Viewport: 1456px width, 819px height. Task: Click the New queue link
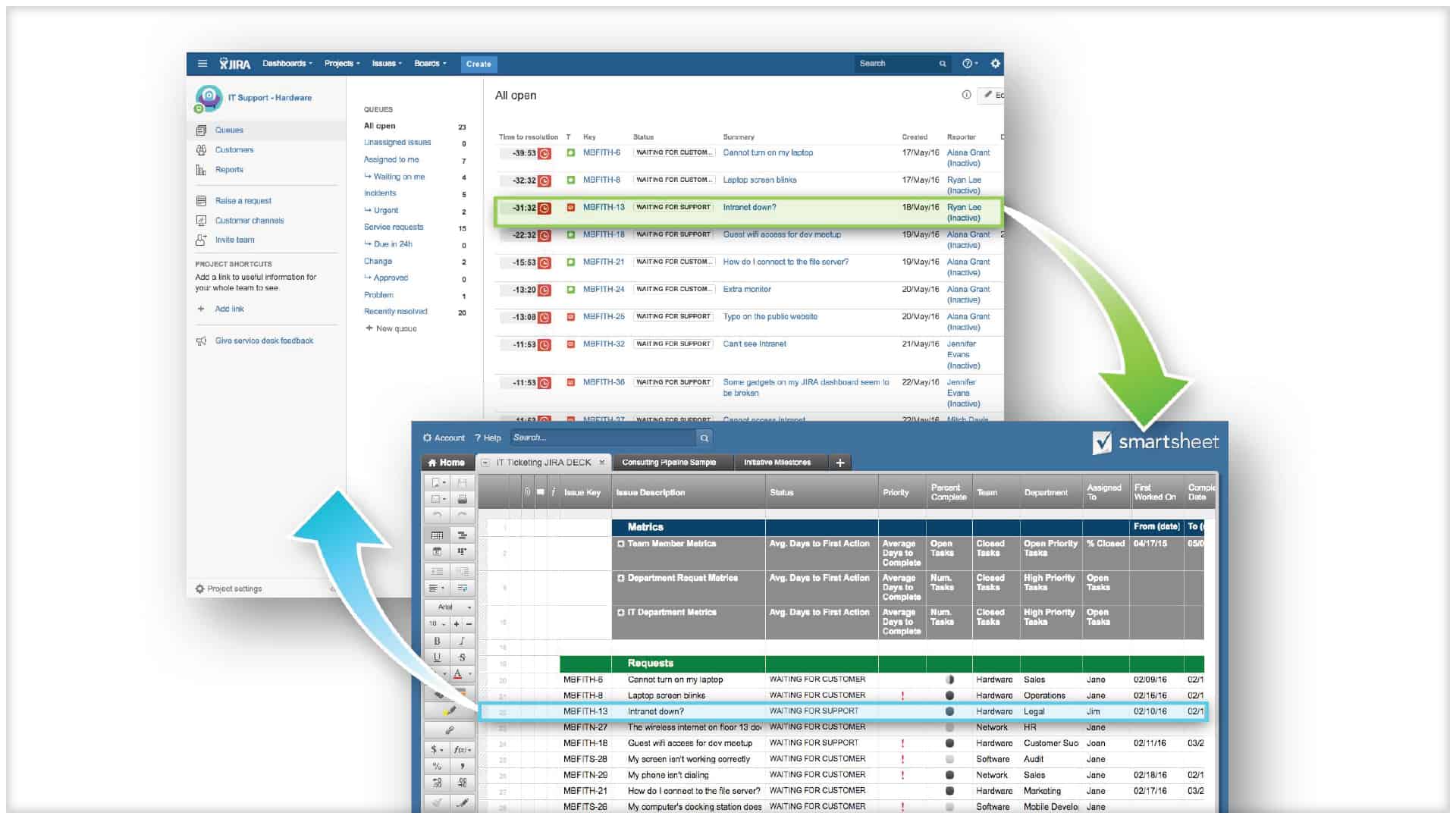coord(391,329)
